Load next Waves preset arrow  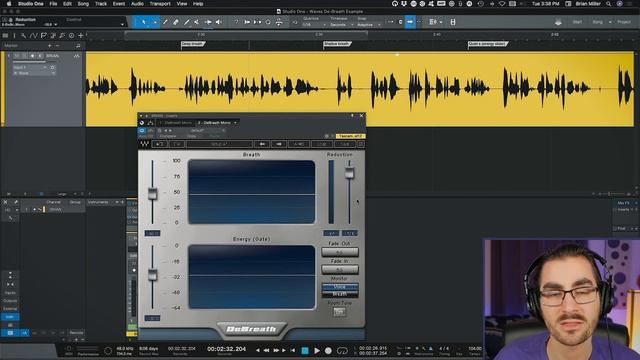coord(279,144)
